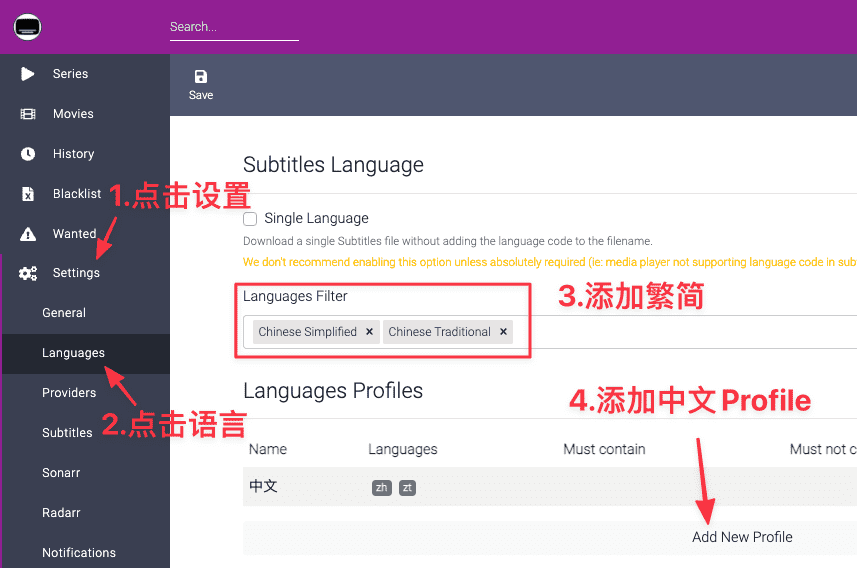857x568 pixels.
Task: Open Subtitles settings
Action: (67, 432)
